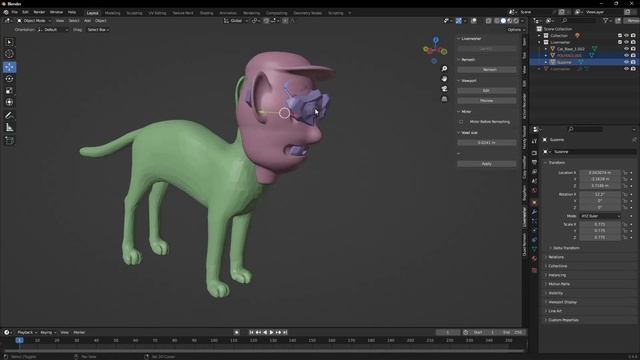Toggle viewport overlays button
Viewport: 640px width, 360px height.
[473, 21]
